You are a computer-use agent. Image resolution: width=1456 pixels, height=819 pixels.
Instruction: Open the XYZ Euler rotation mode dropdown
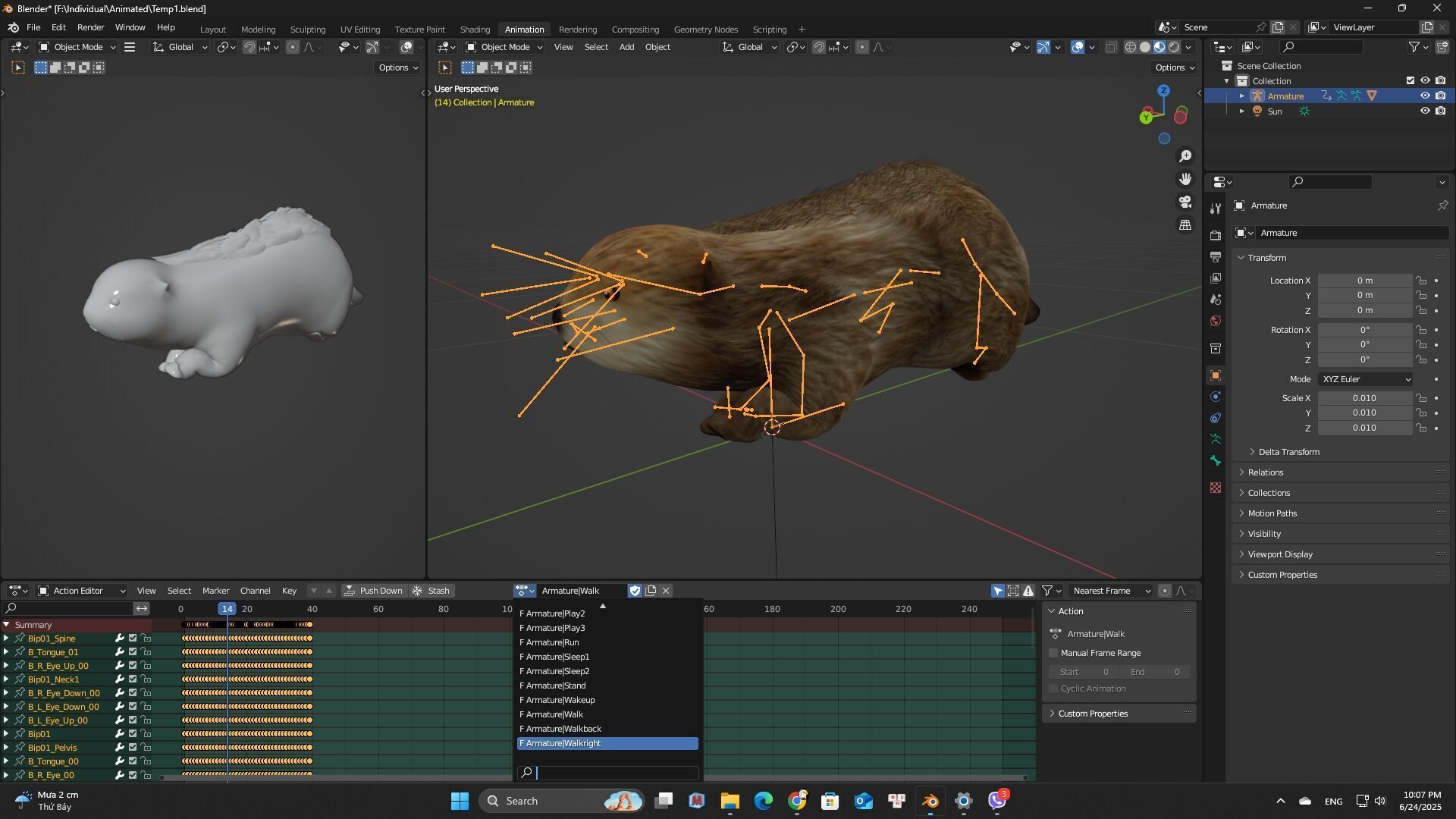[1366, 379]
